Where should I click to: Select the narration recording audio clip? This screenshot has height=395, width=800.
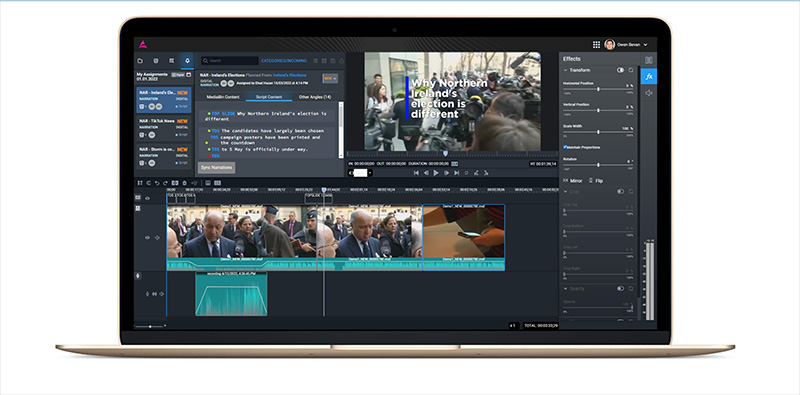click(231, 293)
